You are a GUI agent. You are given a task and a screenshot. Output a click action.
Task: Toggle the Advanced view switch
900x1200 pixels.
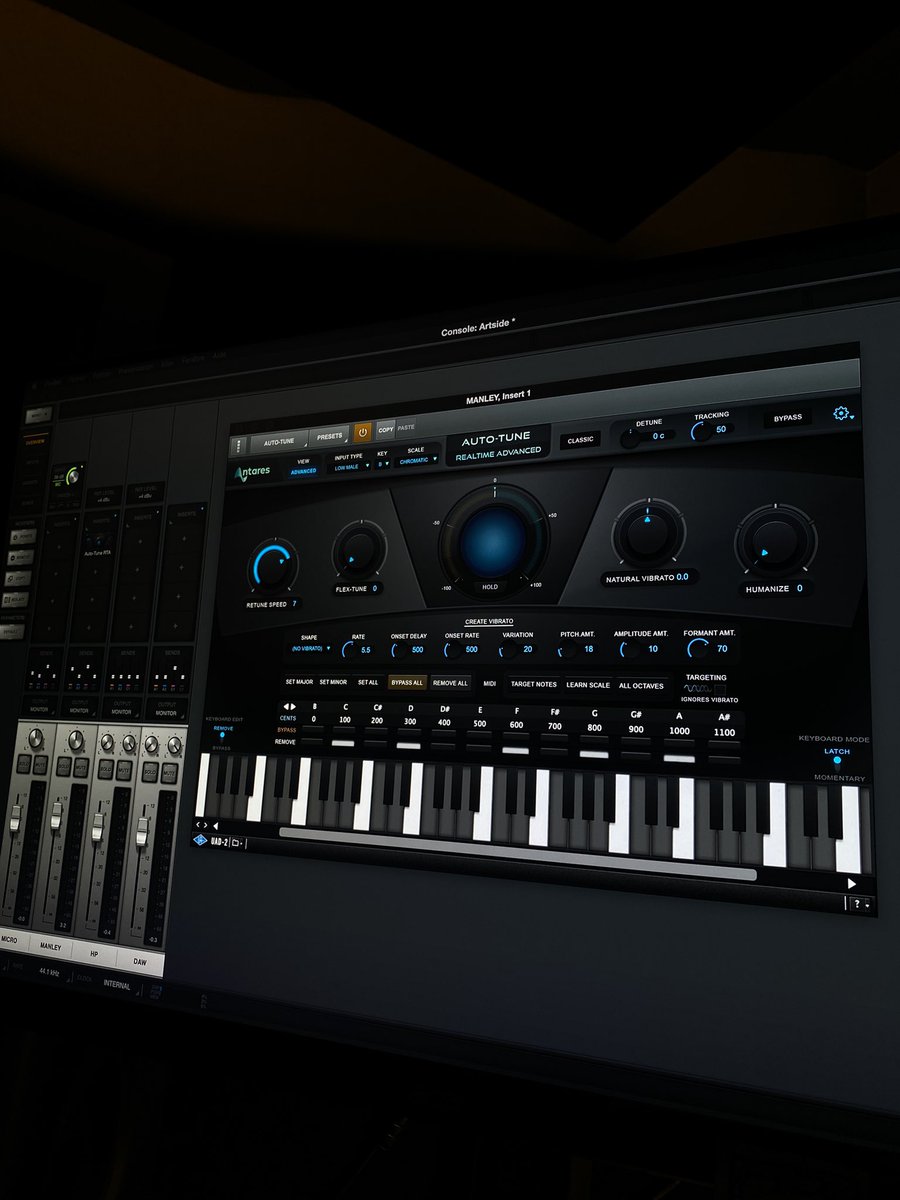[x=303, y=471]
